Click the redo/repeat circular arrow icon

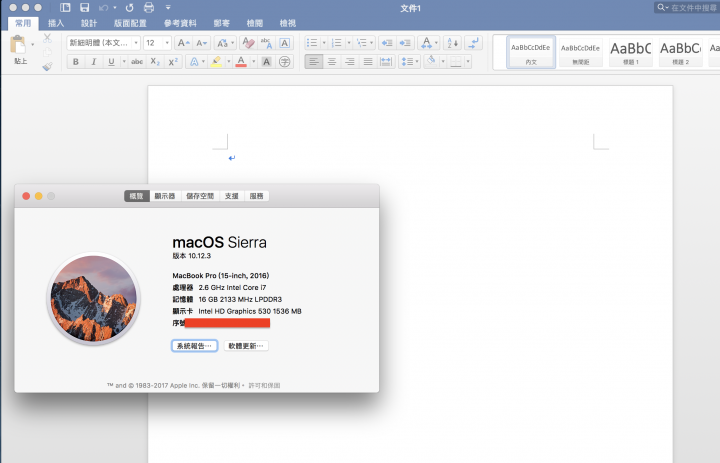click(x=129, y=7)
